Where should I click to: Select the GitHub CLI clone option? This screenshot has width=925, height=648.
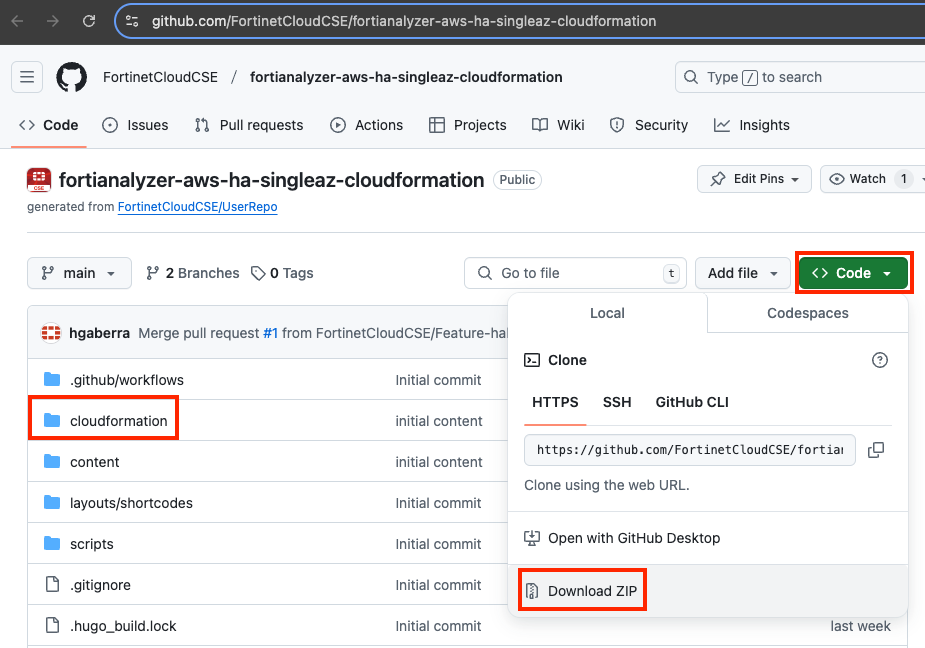pos(692,402)
